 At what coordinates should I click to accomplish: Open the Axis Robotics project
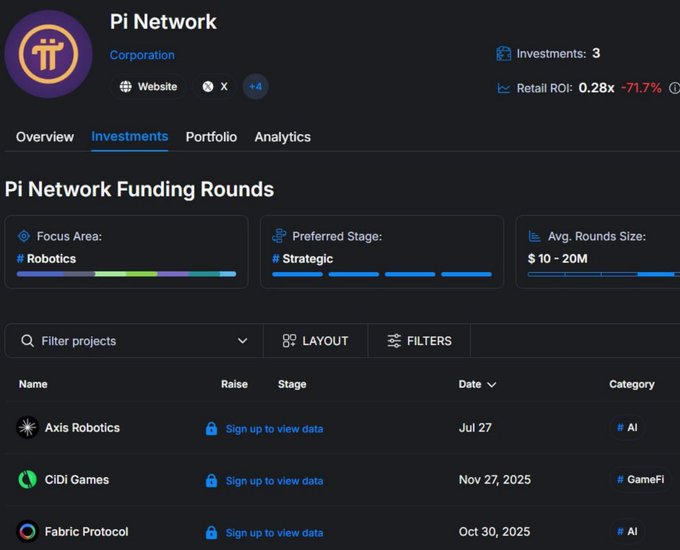point(82,428)
